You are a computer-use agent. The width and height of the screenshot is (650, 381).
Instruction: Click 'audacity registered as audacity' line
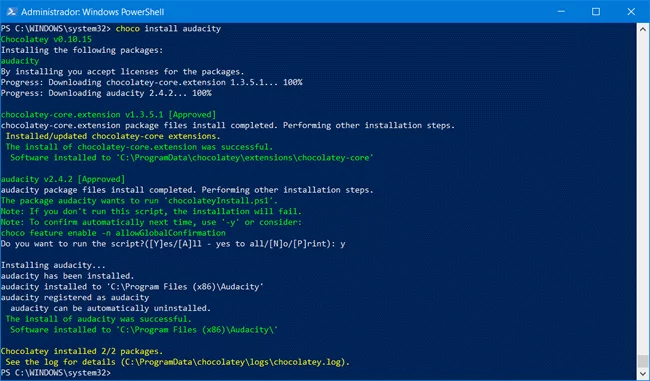pyautogui.click(x=75, y=298)
